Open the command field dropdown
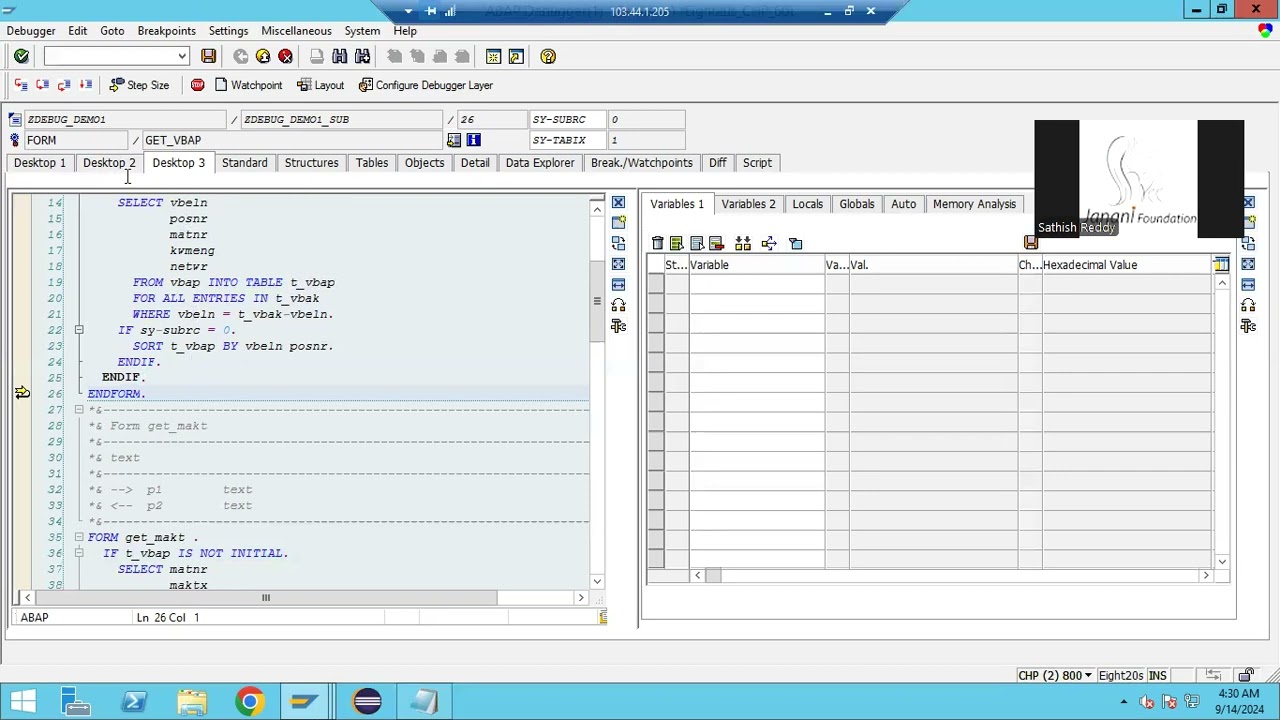This screenshot has height=720, width=1280. point(182,56)
